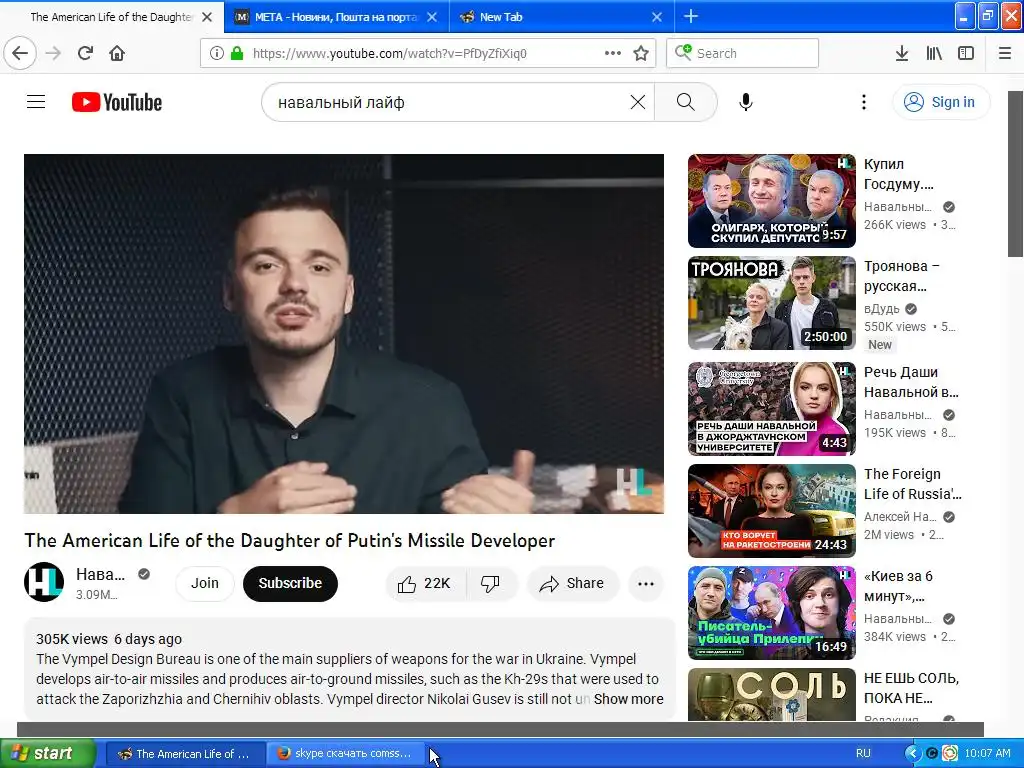This screenshot has width=1024, height=768.
Task: Click the green padlock security icon
Action: pyautogui.click(x=237, y=53)
